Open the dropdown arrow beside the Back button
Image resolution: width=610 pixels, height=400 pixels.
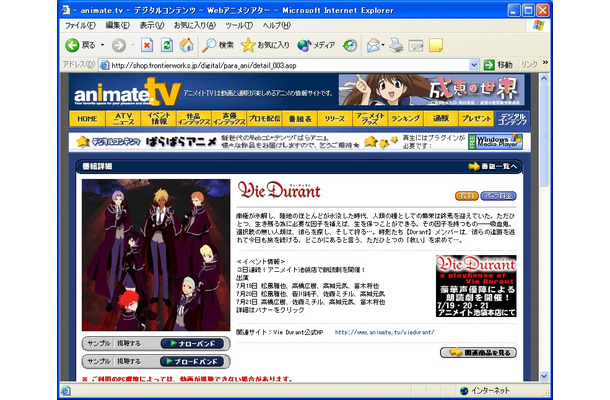[102, 46]
